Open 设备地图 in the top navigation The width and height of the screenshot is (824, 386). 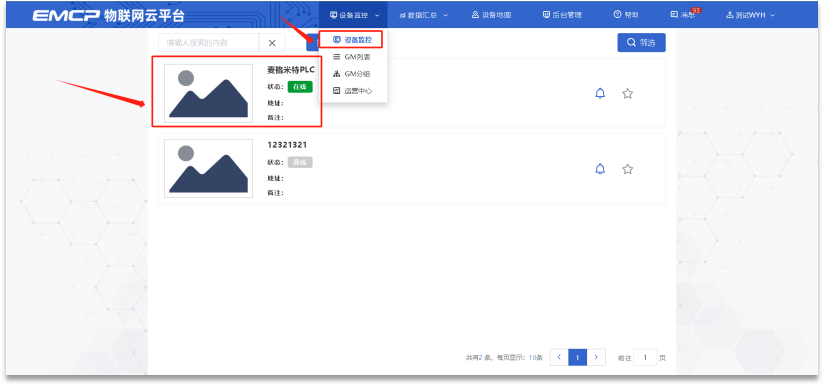[491, 15]
